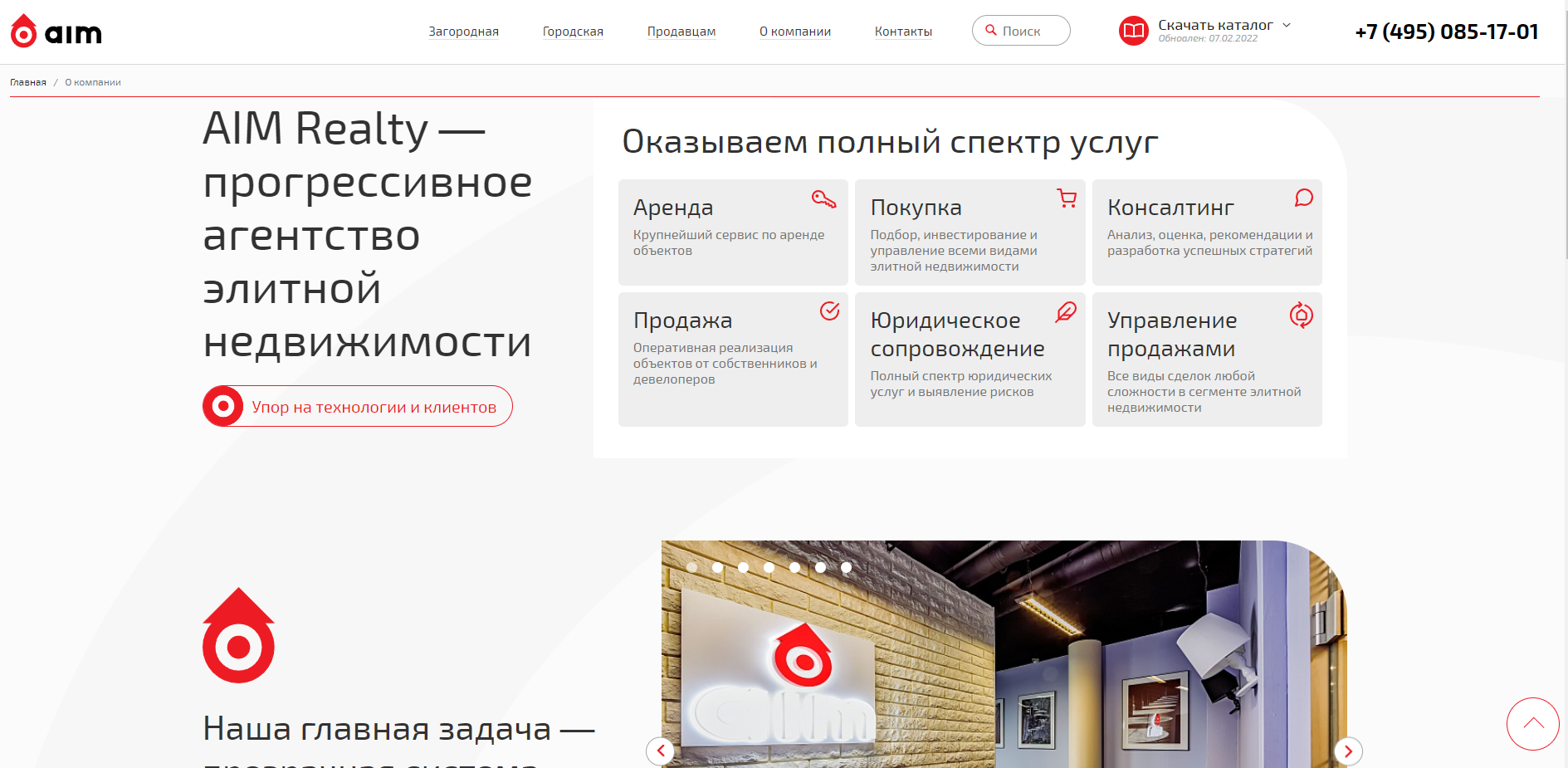This screenshot has width=1568, height=768.
Task: Click the Оказываем полный спектр услуг heading
Action: pos(890,142)
